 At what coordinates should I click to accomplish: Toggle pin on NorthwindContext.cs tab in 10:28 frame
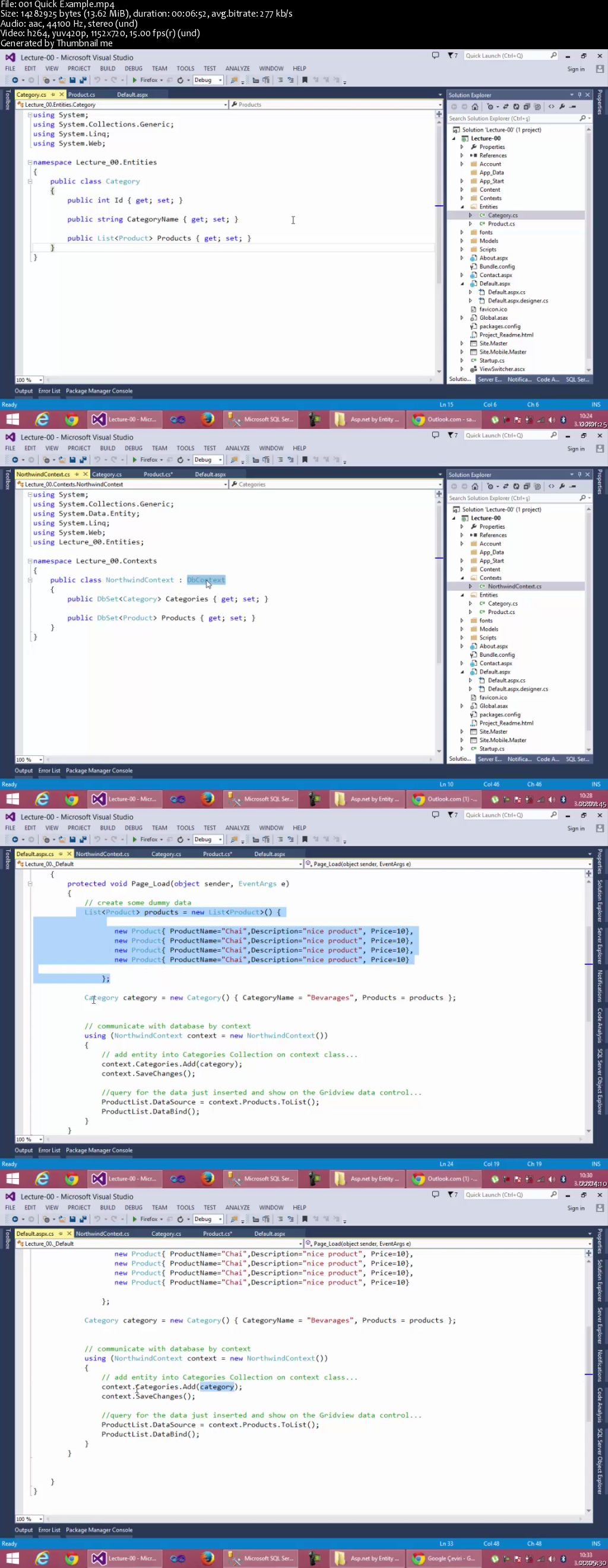click(77, 475)
